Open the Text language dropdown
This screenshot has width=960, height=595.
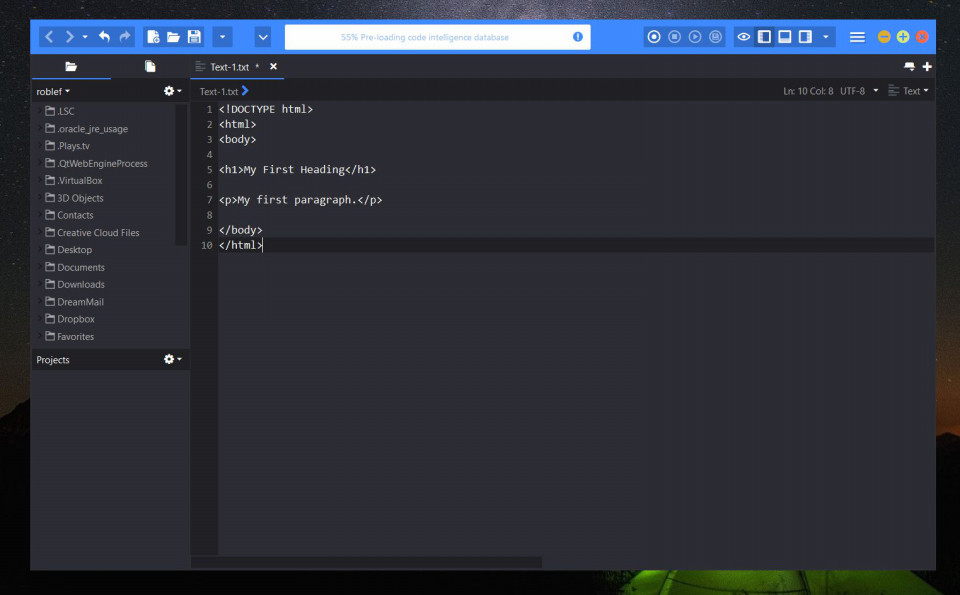909,91
